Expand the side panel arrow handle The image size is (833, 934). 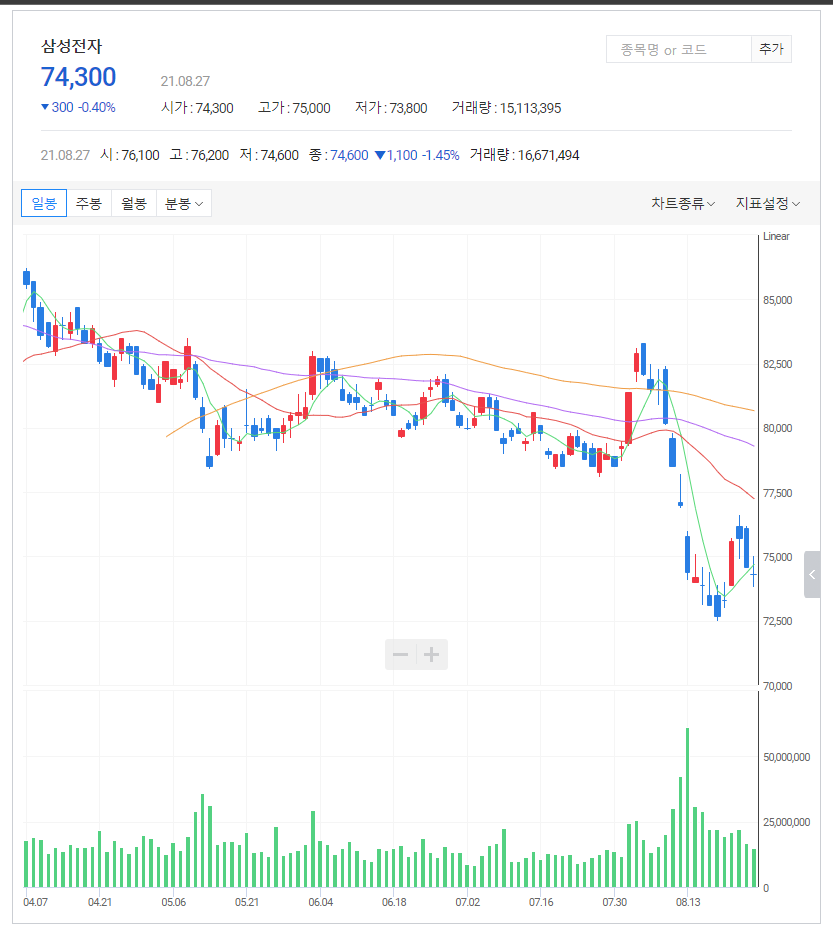(x=812, y=574)
